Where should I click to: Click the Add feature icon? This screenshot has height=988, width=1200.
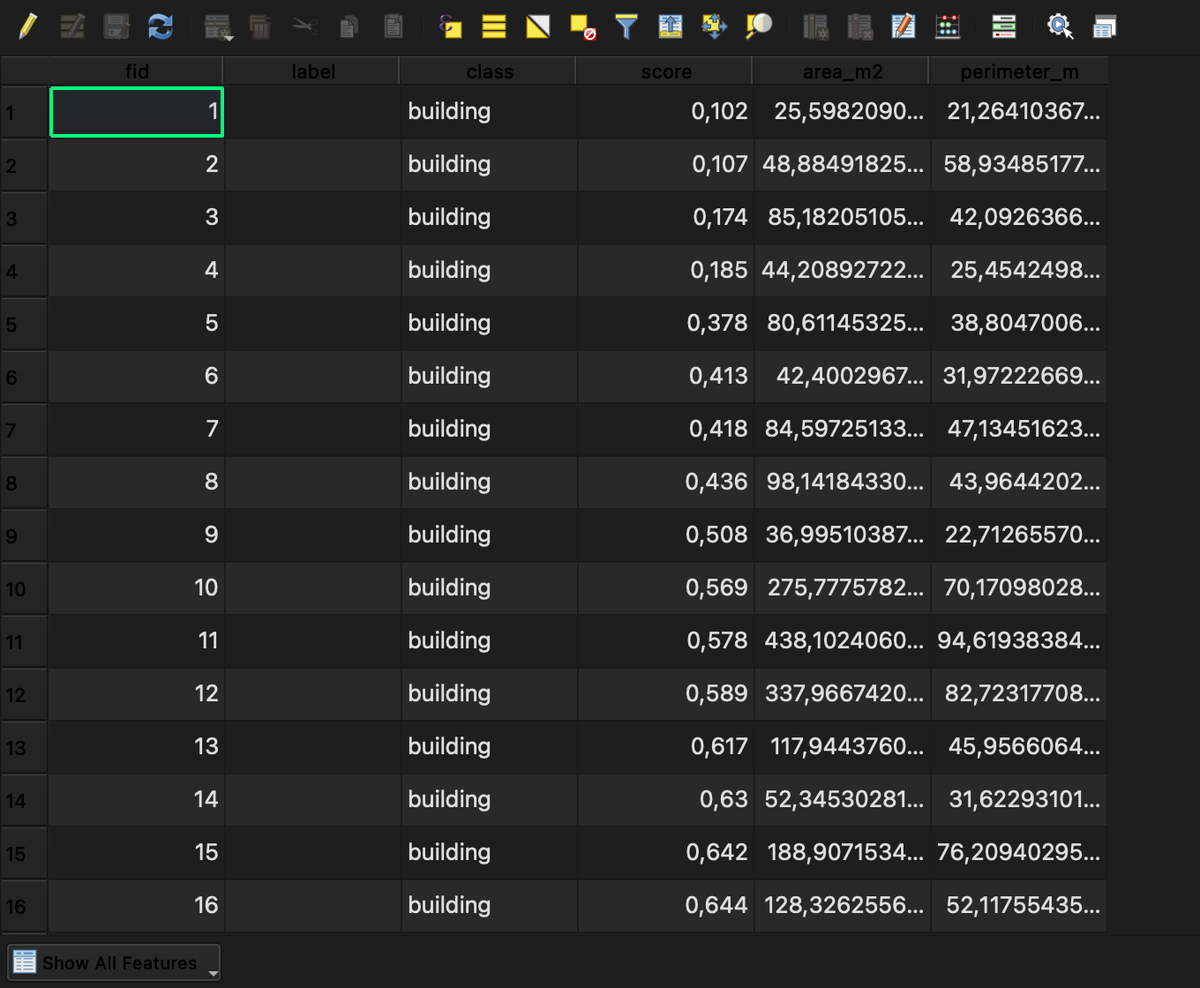[217, 27]
